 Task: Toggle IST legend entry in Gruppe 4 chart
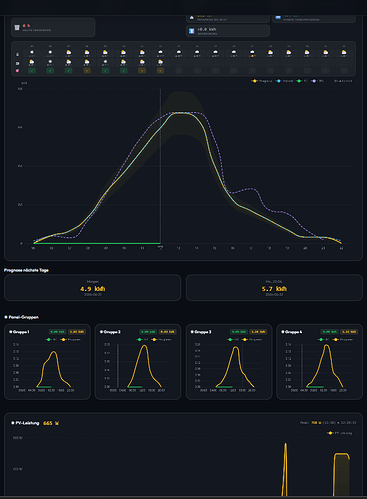[324, 339]
